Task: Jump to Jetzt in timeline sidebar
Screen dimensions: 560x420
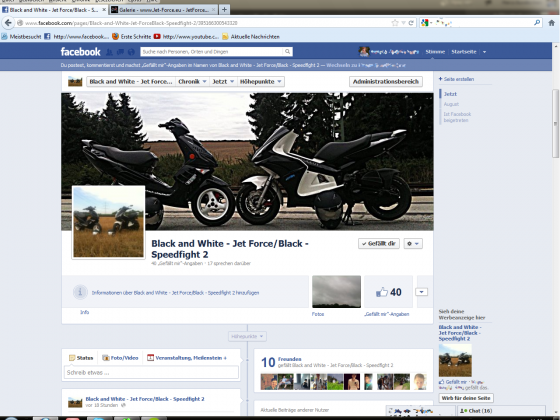Action: tap(450, 94)
